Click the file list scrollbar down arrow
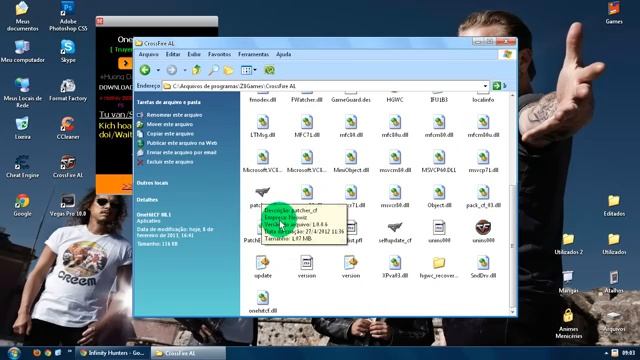This screenshot has width=640, height=360. click(x=513, y=312)
